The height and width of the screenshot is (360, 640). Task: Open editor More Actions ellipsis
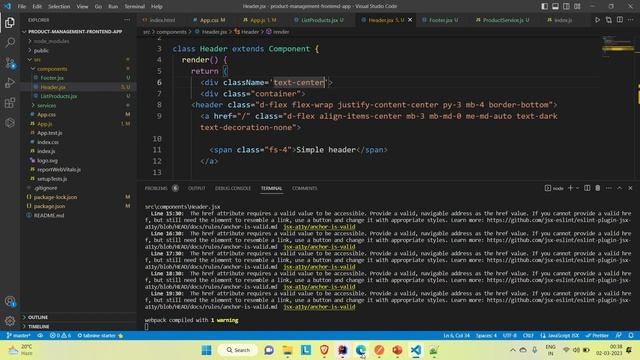click(631, 20)
